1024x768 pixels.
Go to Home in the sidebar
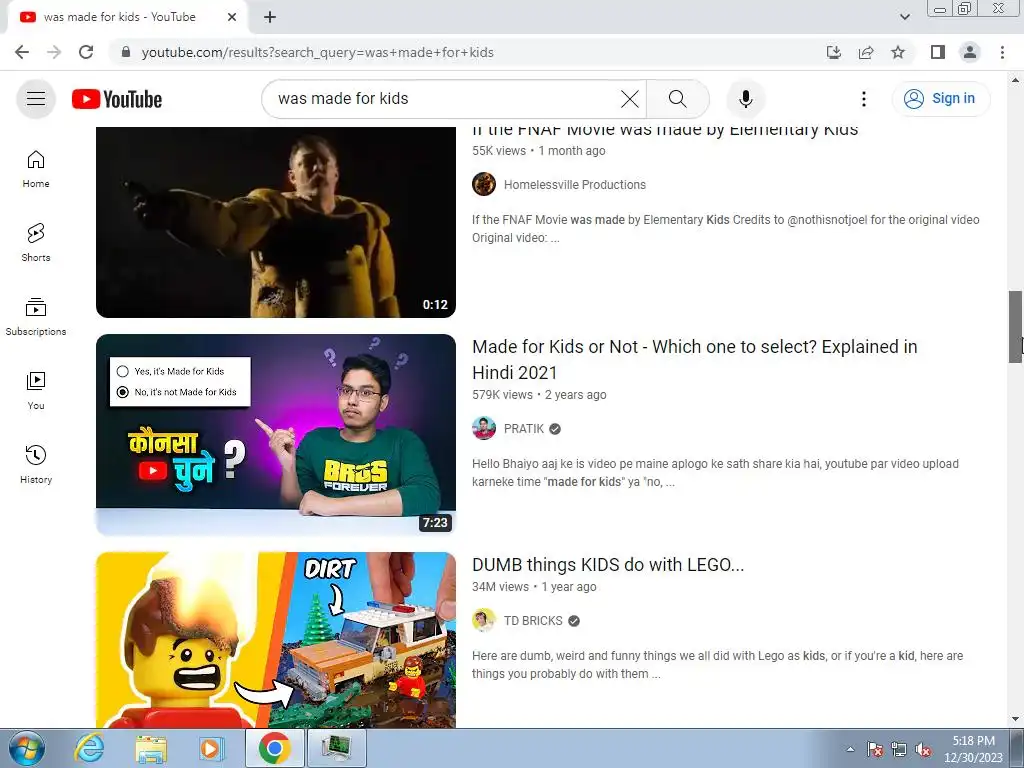point(36,169)
